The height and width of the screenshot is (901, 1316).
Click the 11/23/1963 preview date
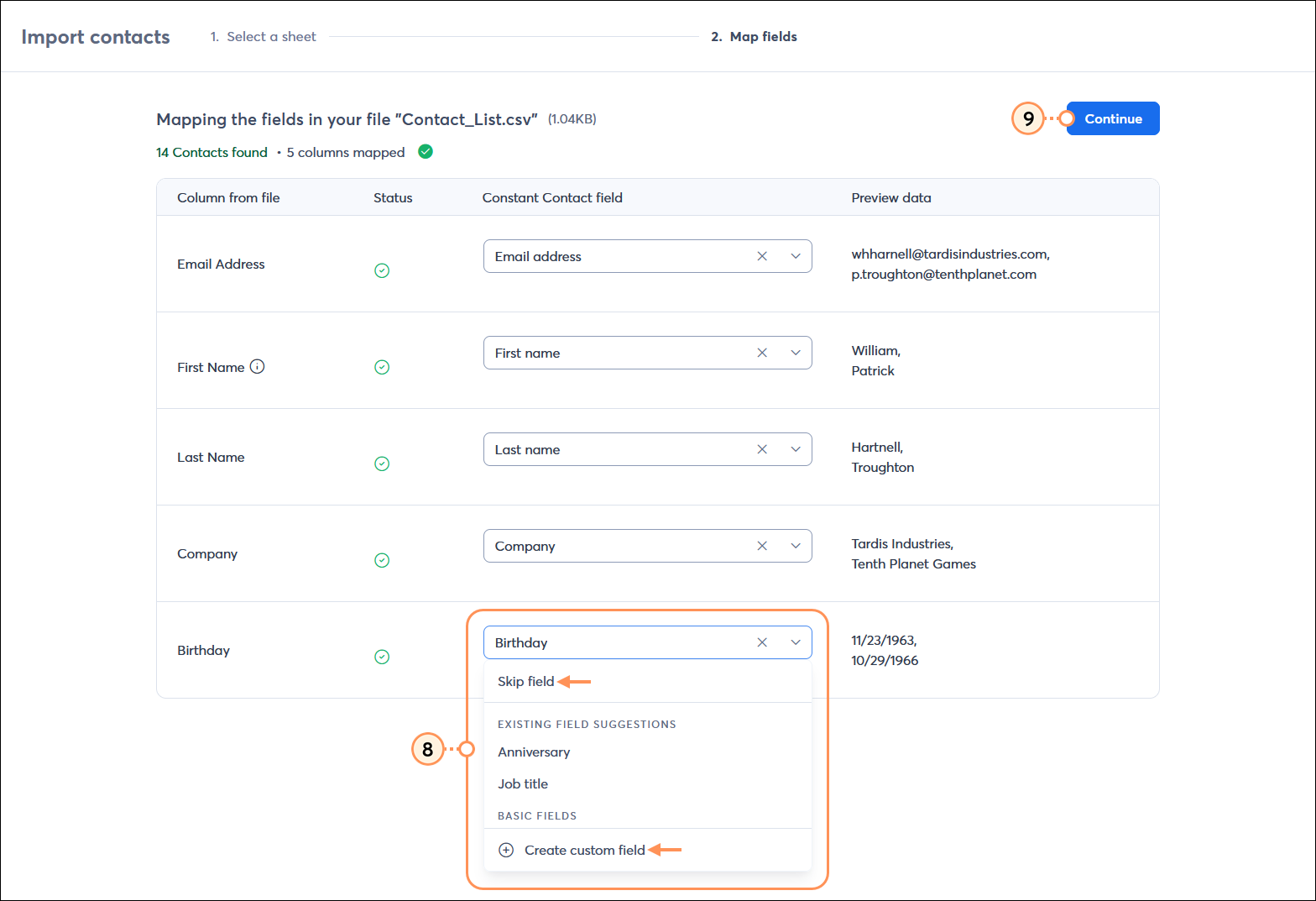coord(884,640)
